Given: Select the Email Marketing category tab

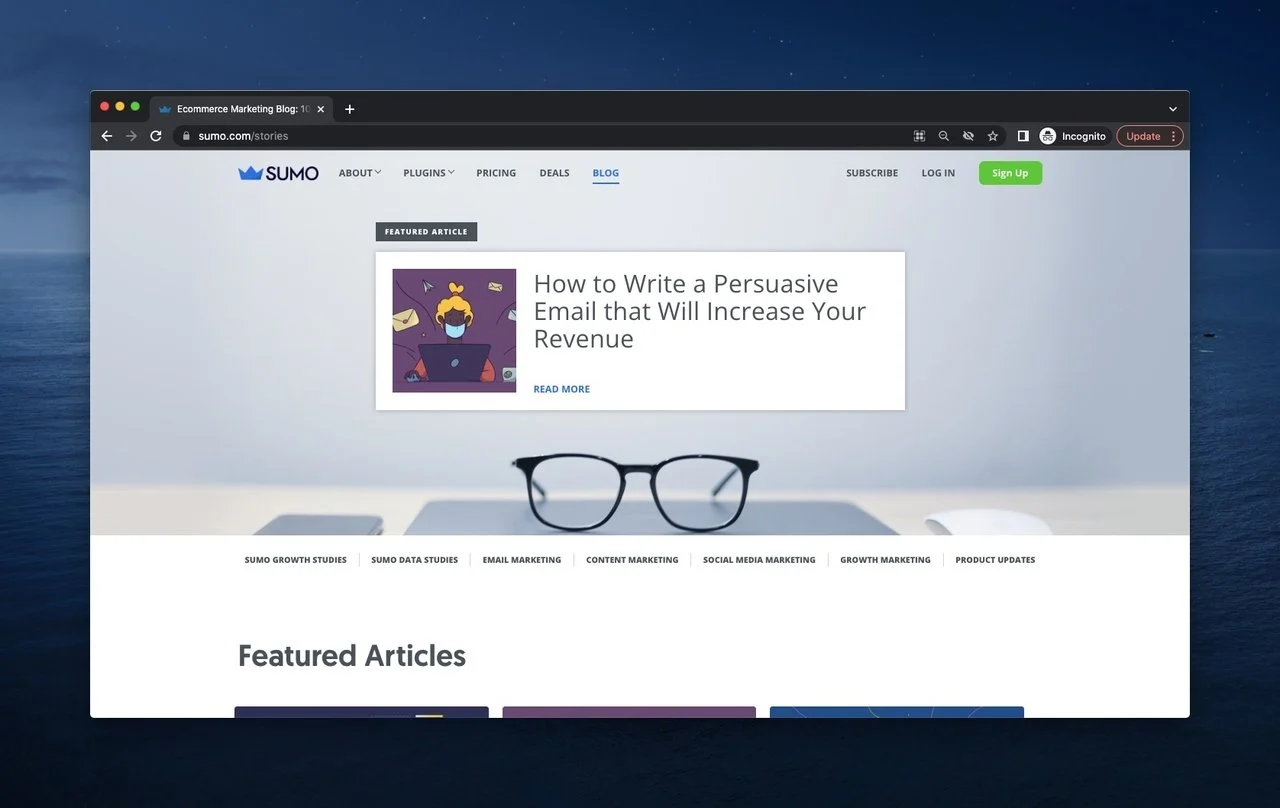Looking at the screenshot, I should [521, 560].
